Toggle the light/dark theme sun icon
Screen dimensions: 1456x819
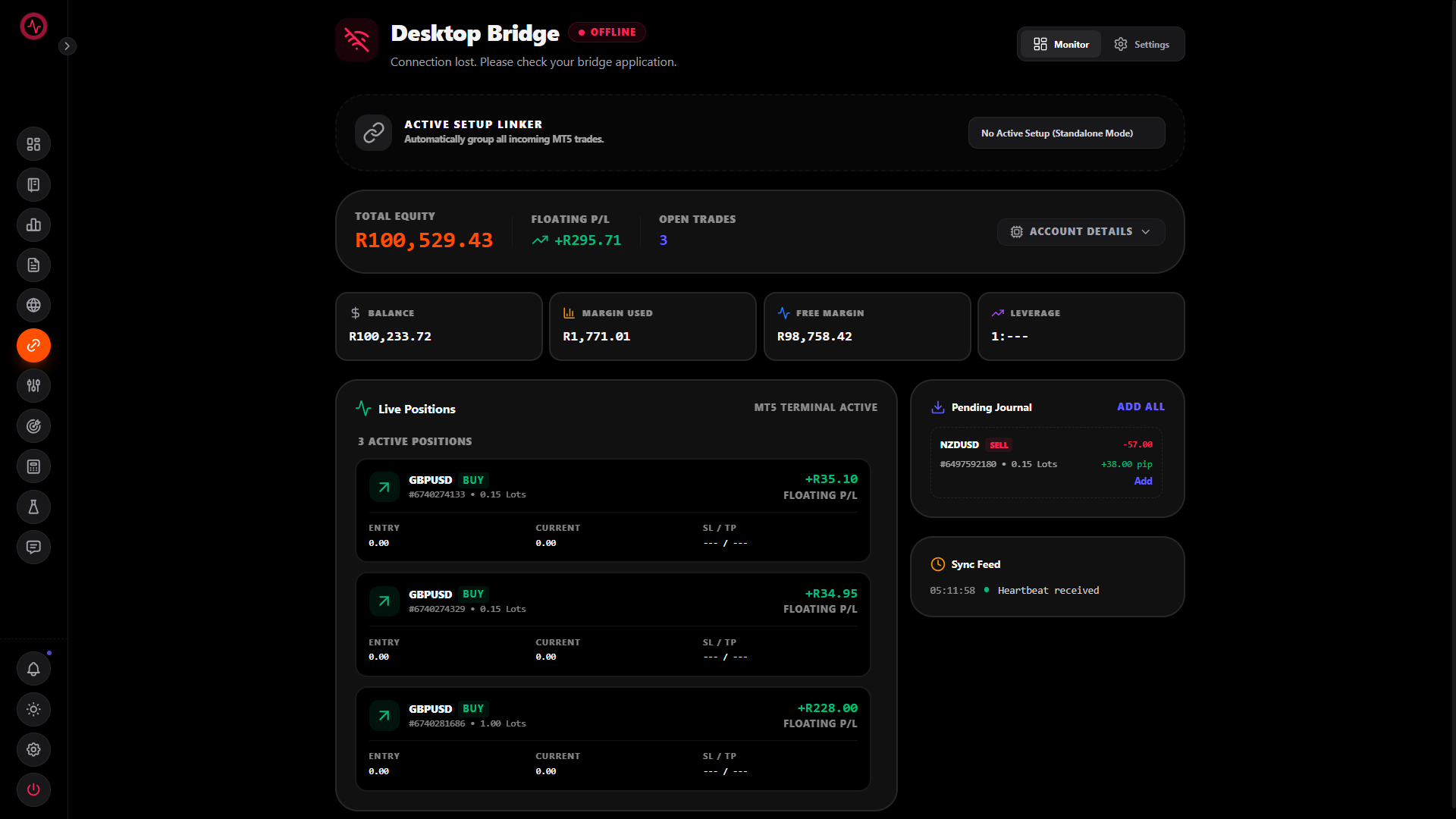click(33, 709)
